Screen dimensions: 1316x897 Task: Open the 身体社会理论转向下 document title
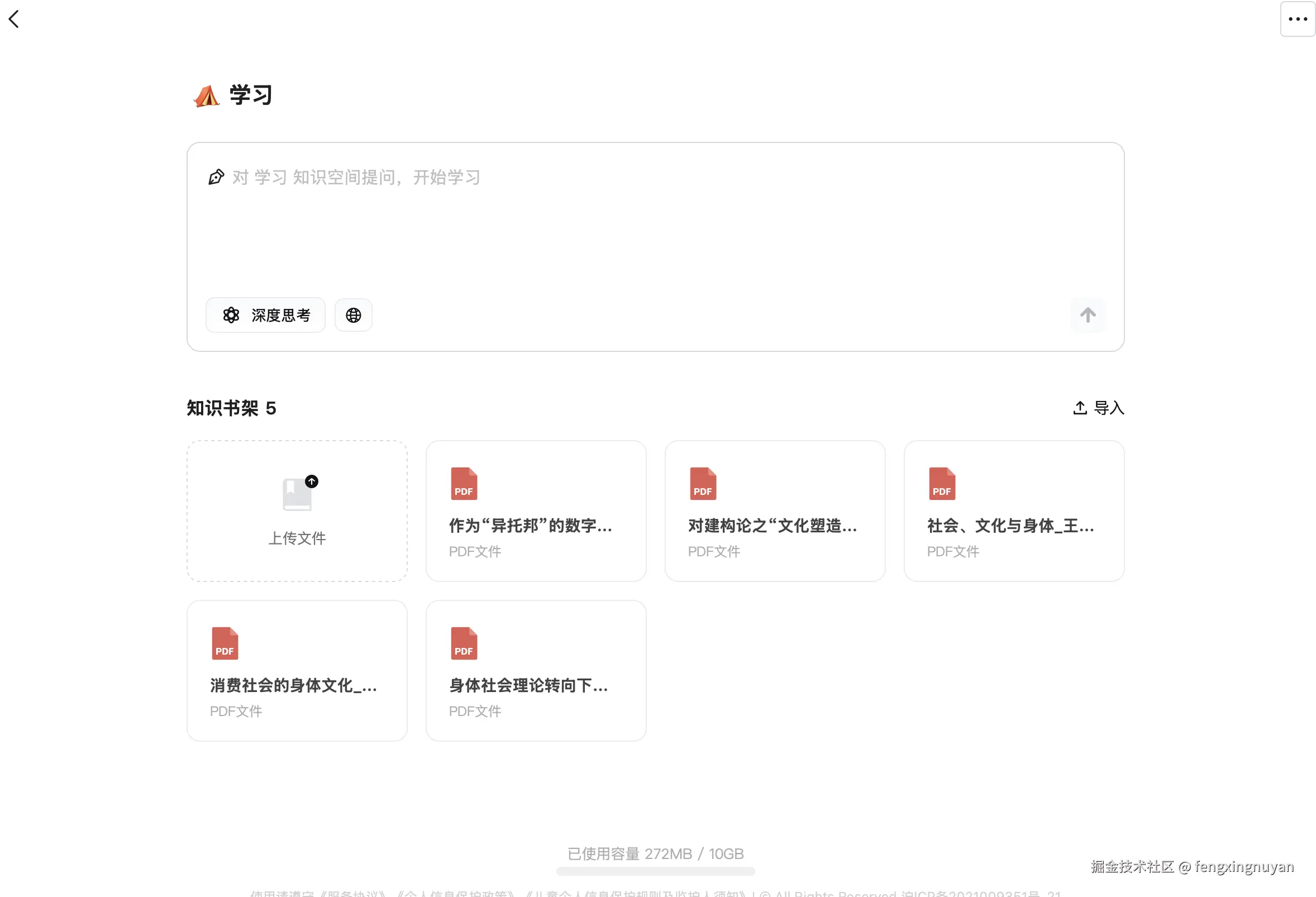[528, 685]
